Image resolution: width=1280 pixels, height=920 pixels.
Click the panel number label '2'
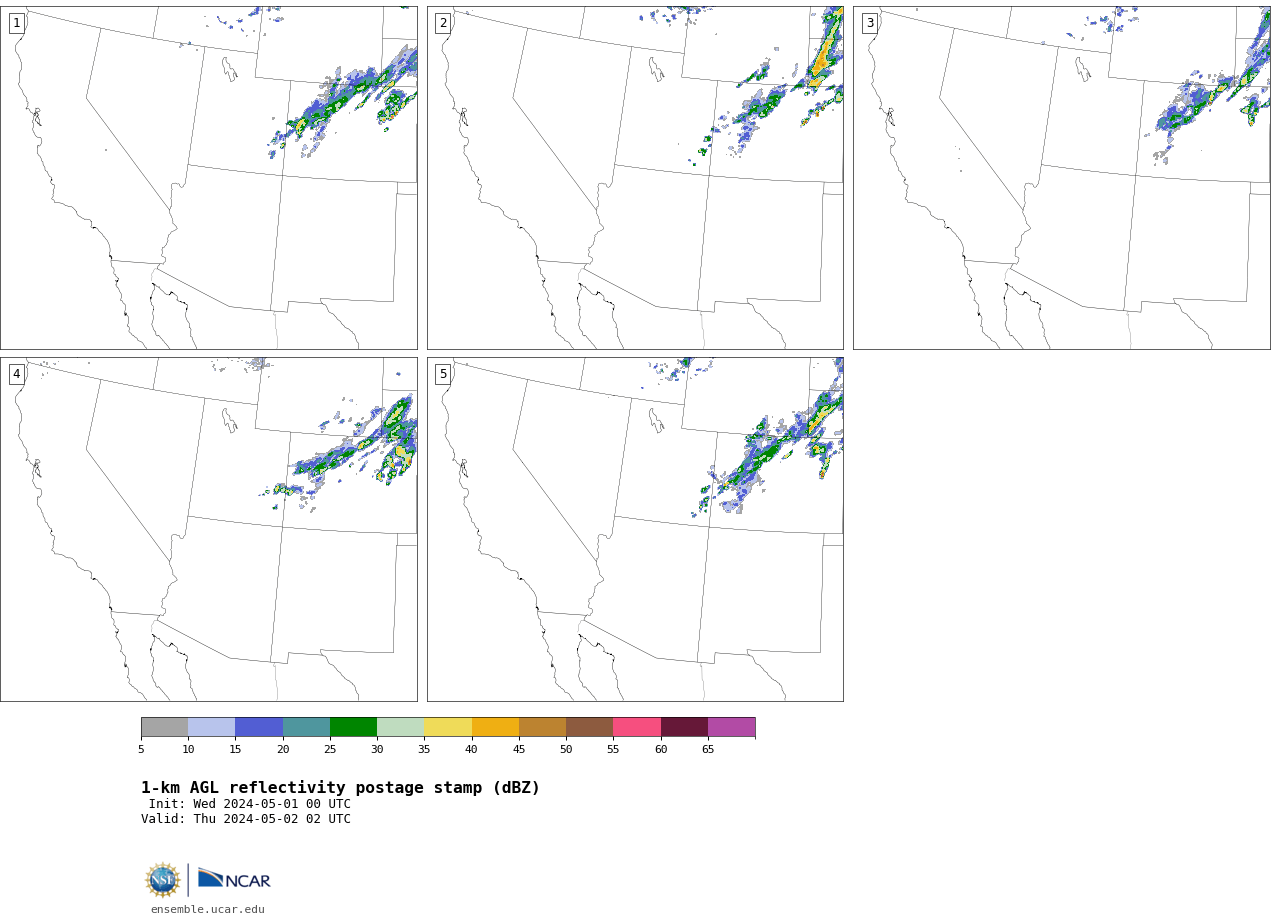[443, 23]
